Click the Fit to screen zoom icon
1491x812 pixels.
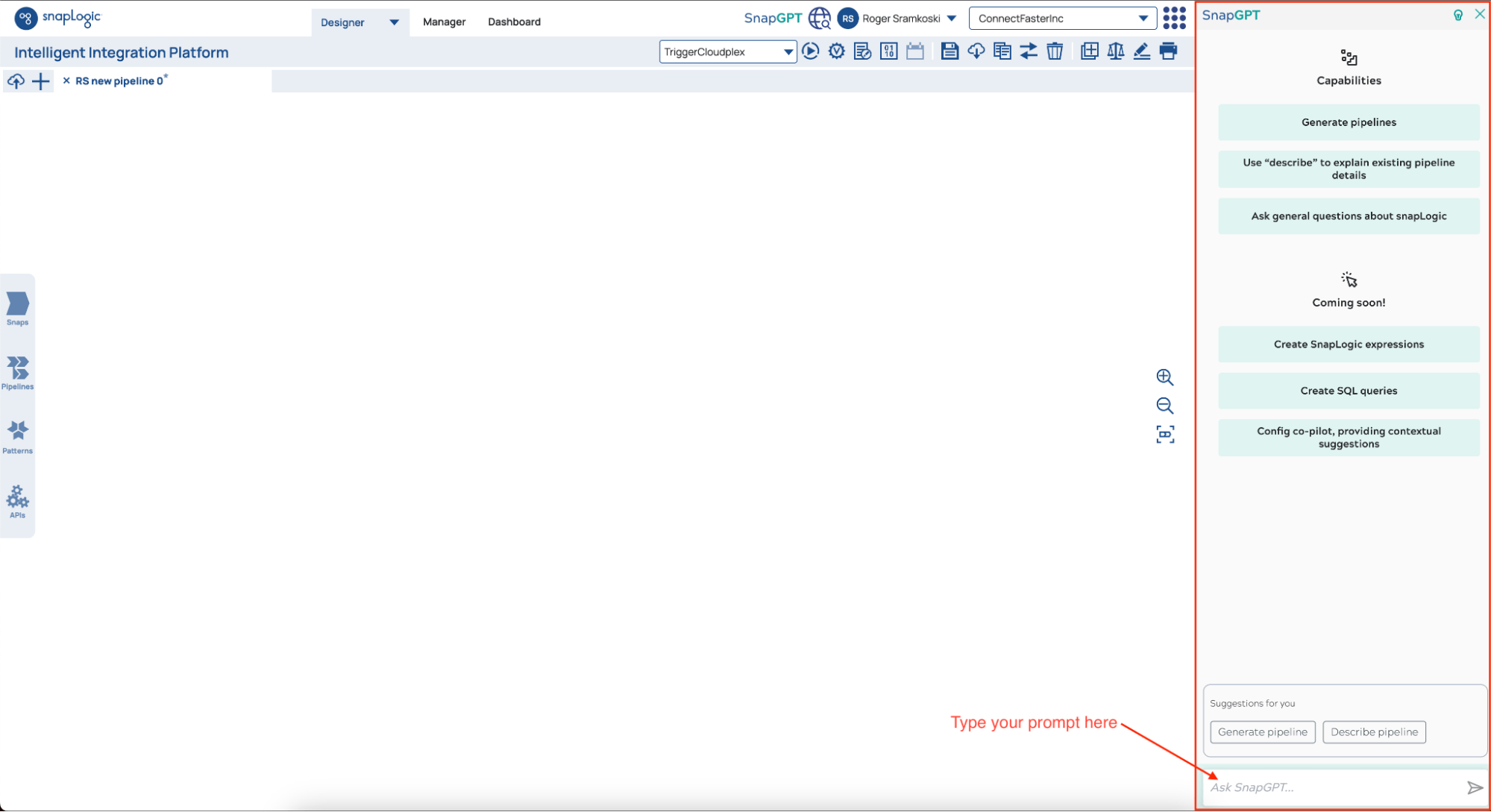click(1164, 433)
